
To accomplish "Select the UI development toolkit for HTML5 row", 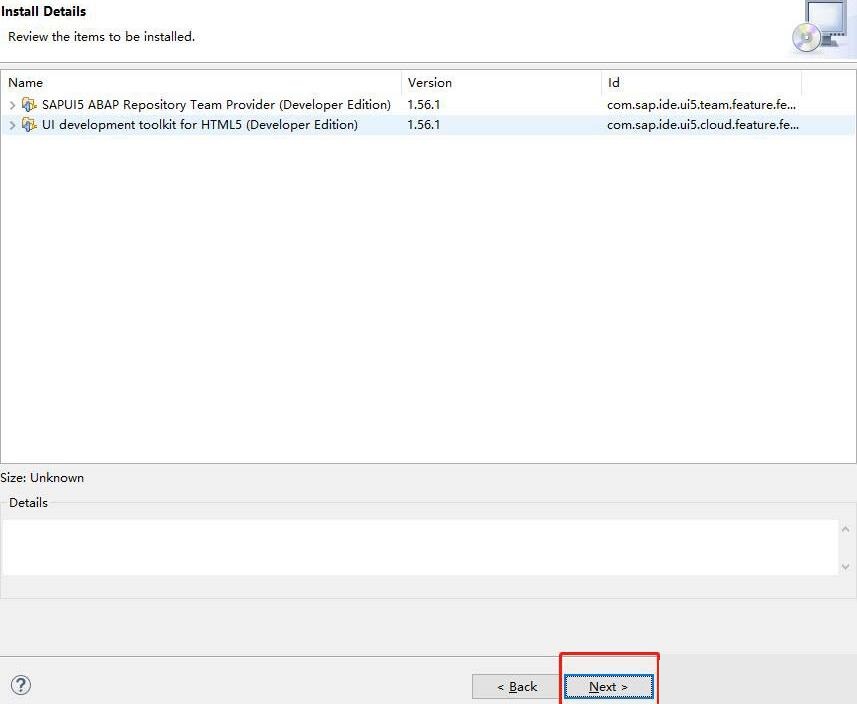I will click(x=200, y=125).
